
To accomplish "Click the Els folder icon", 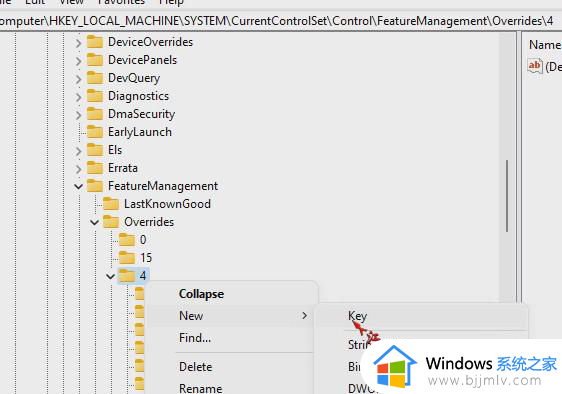I will (95, 150).
